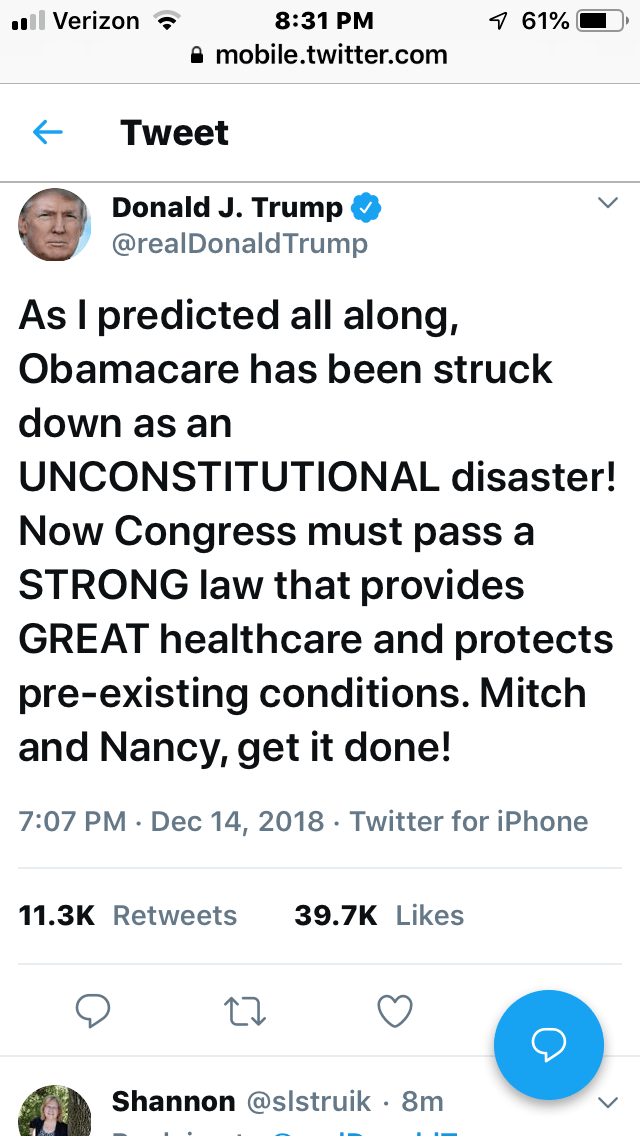This screenshot has height=1136, width=640.
Task: Tap the retweet icon
Action: (x=244, y=1011)
